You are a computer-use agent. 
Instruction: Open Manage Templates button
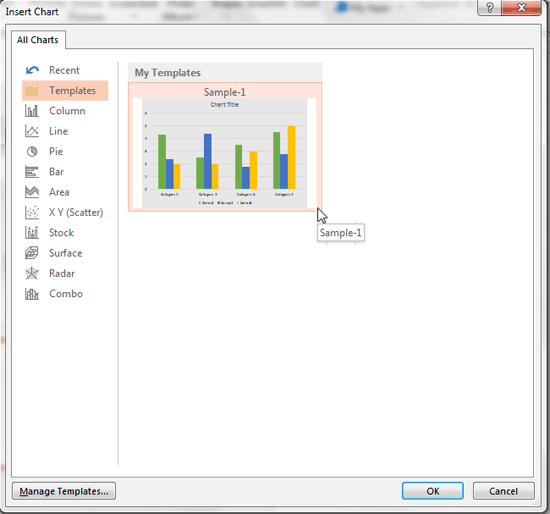tap(64, 491)
